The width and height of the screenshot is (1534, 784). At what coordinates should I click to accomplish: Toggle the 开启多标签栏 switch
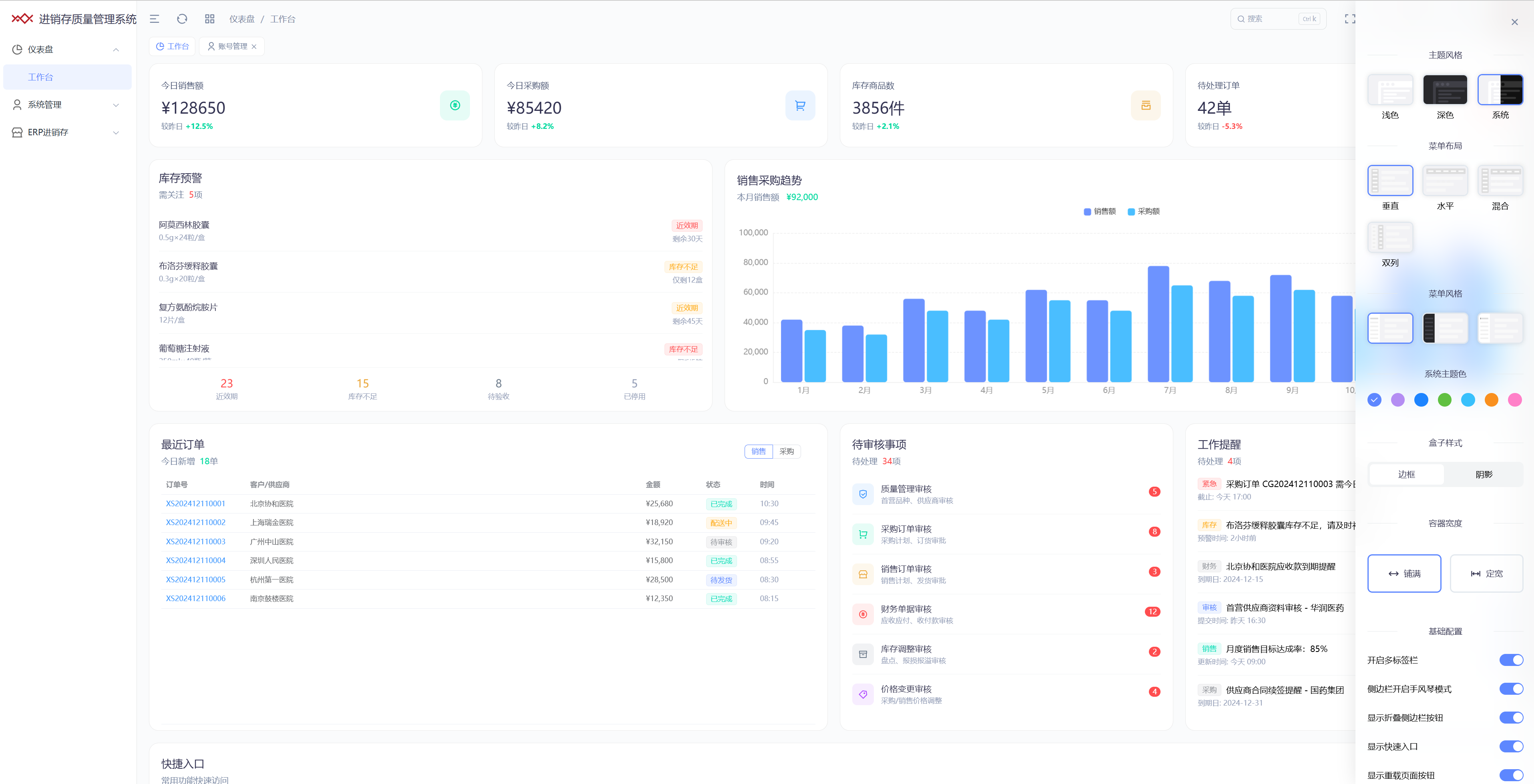click(x=1511, y=660)
